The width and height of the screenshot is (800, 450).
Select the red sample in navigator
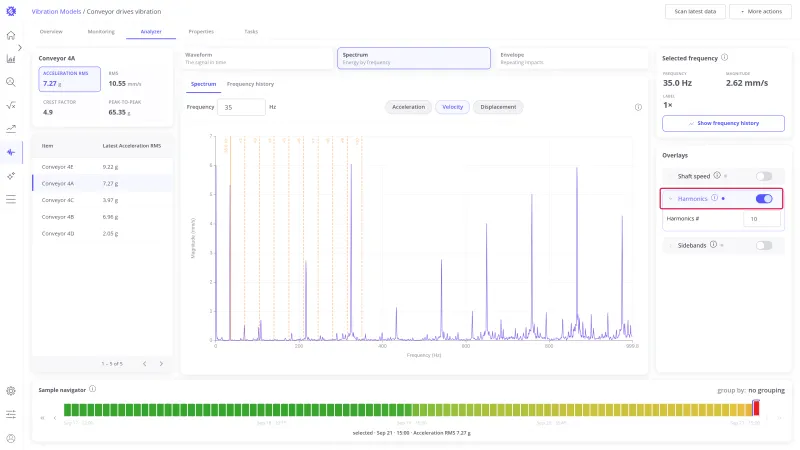756,408
